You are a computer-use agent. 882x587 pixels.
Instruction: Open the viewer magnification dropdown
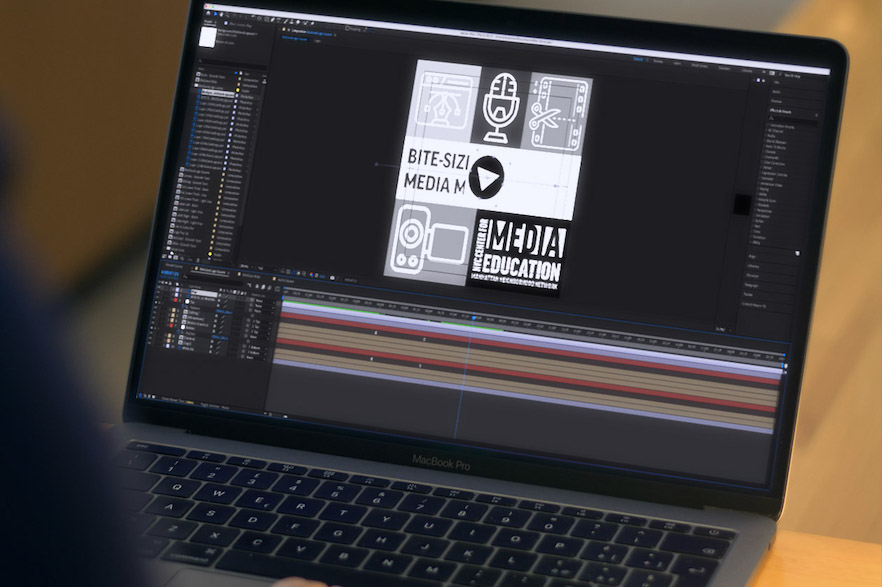click(x=245, y=266)
